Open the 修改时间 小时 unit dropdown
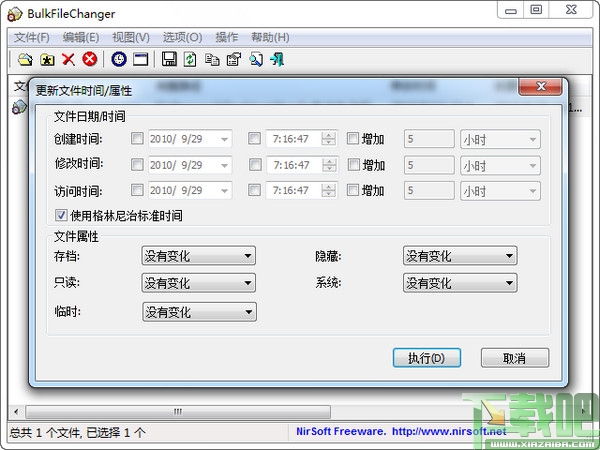600x450 pixels. pyautogui.click(x=500, y=166)
